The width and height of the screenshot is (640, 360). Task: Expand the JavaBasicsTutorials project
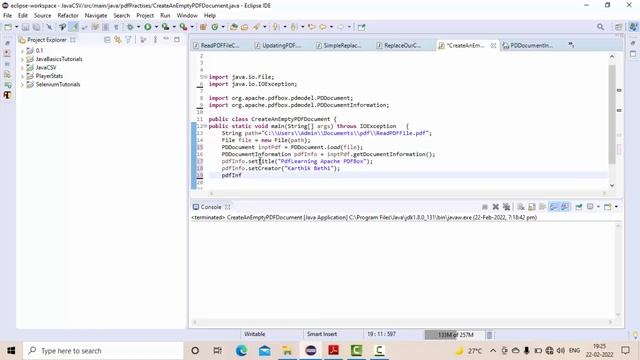point(22,59)
